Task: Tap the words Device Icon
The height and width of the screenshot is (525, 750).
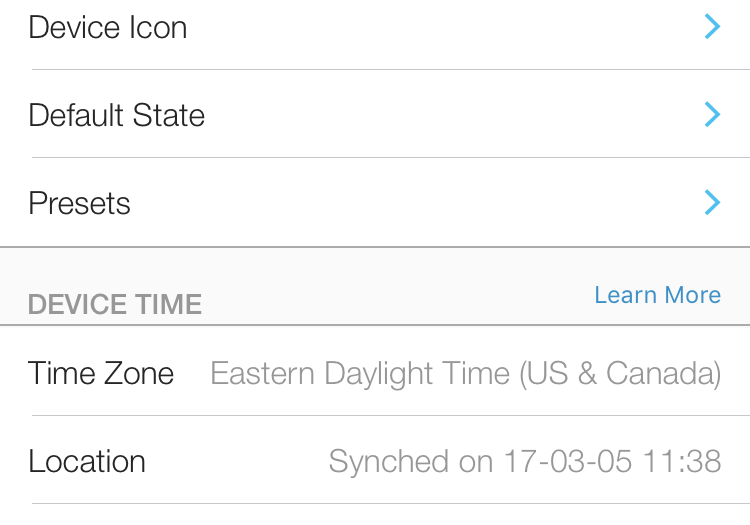Action: click(108, 27)
